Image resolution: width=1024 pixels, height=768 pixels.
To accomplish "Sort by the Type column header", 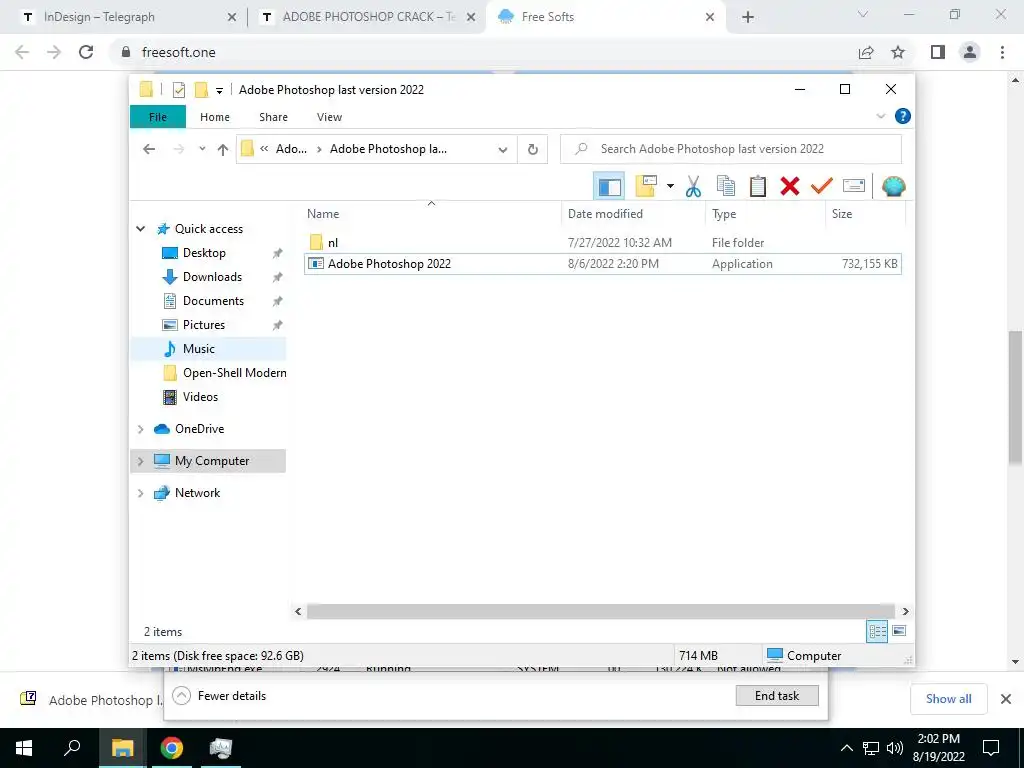I will [765, 214].
